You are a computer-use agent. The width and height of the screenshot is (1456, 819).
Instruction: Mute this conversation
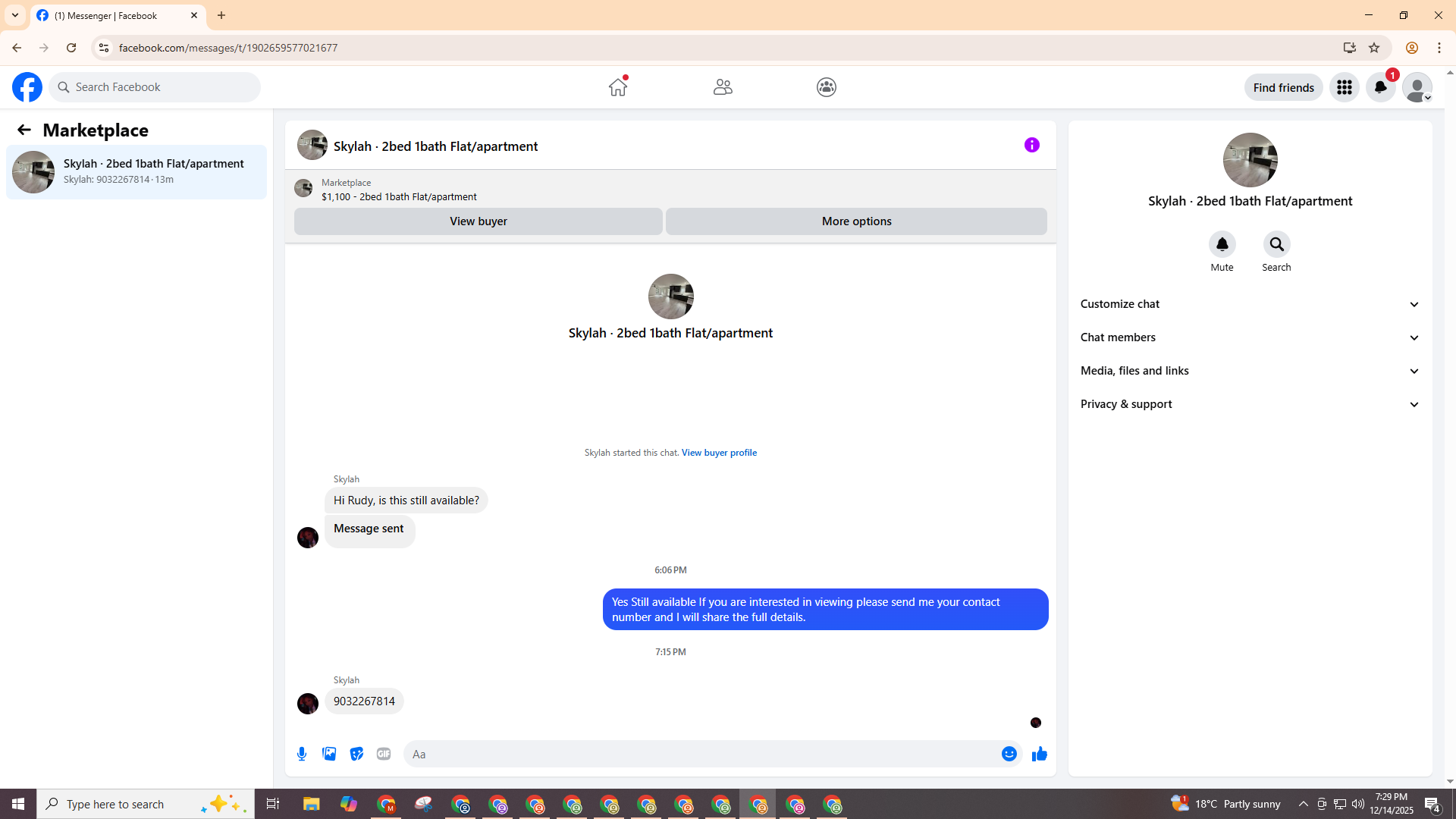(x=1222, y=244)
